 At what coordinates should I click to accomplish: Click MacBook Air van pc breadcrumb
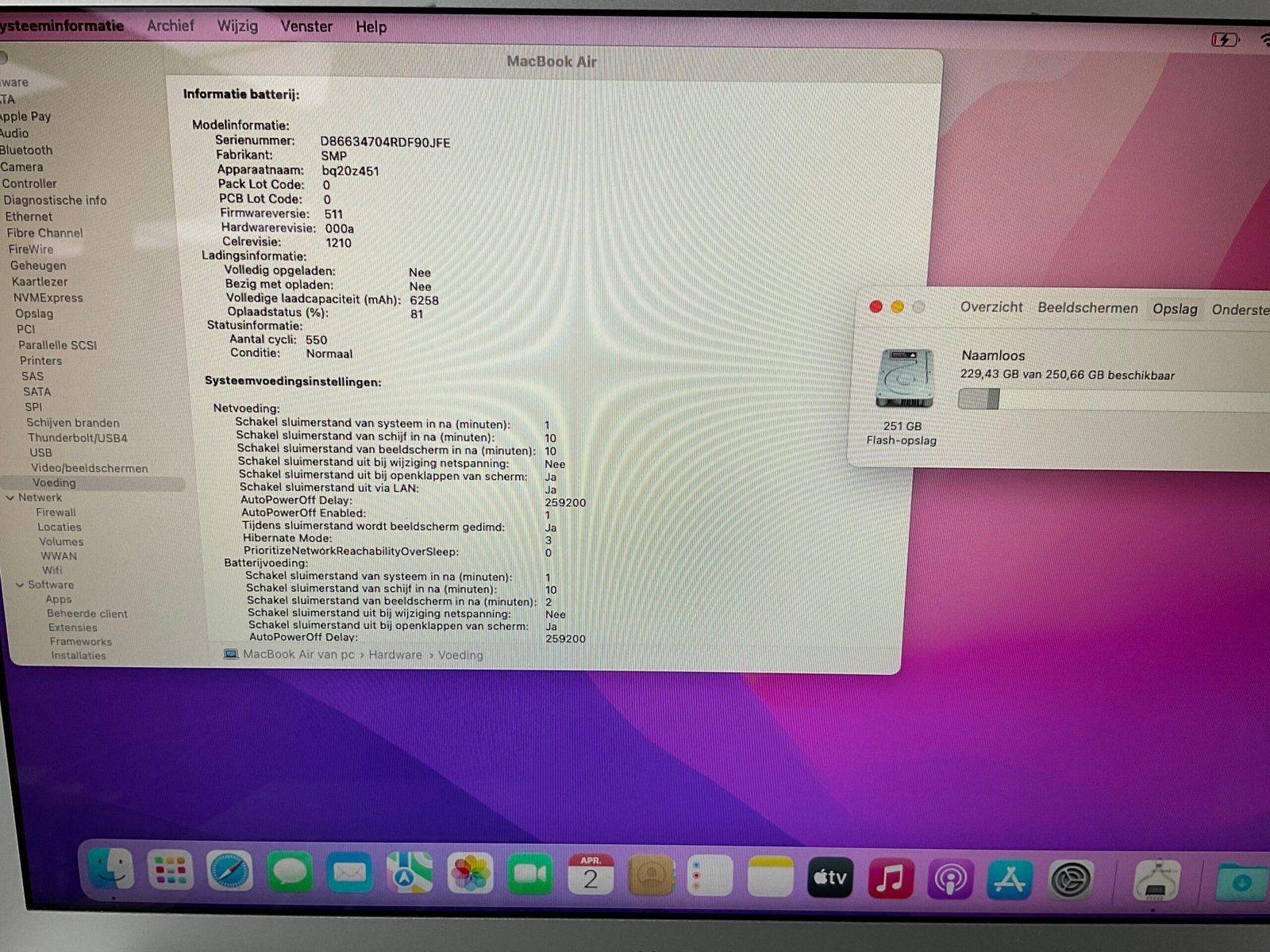pos(298,654)
